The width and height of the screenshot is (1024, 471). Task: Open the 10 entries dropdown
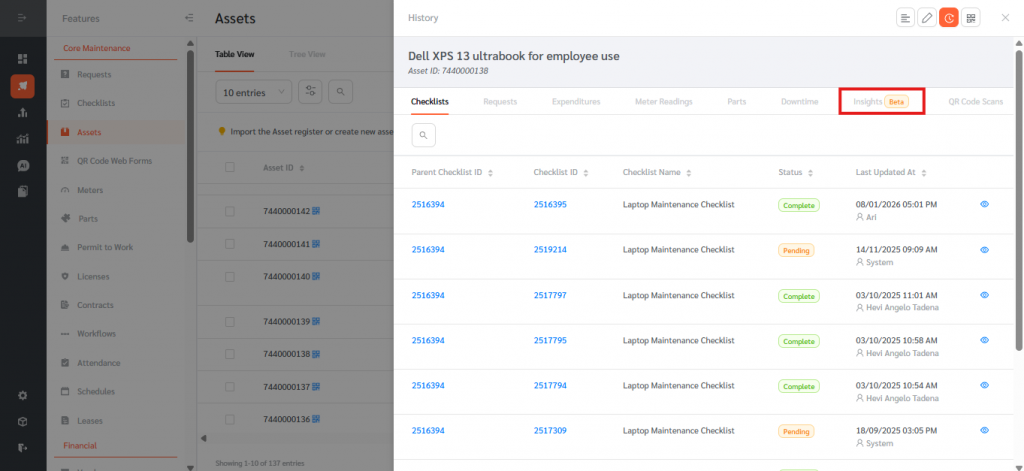(253, 92)
